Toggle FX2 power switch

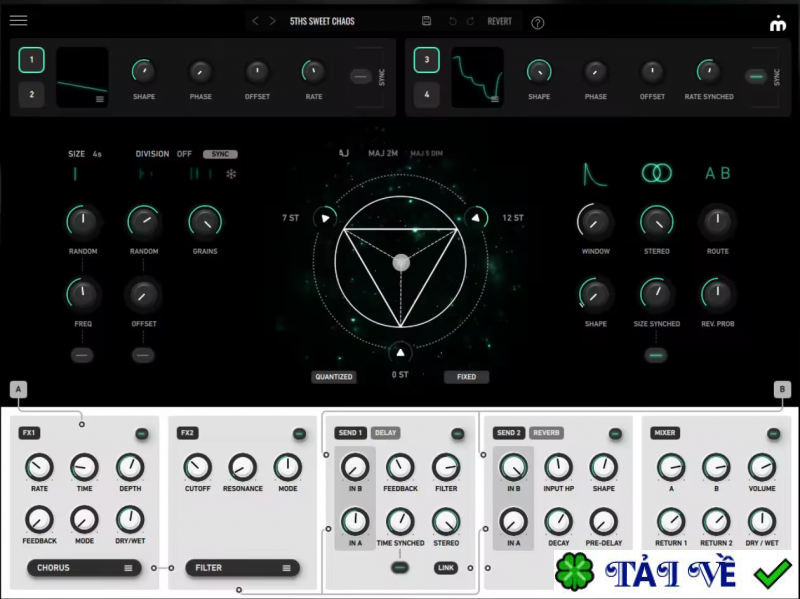299,434
